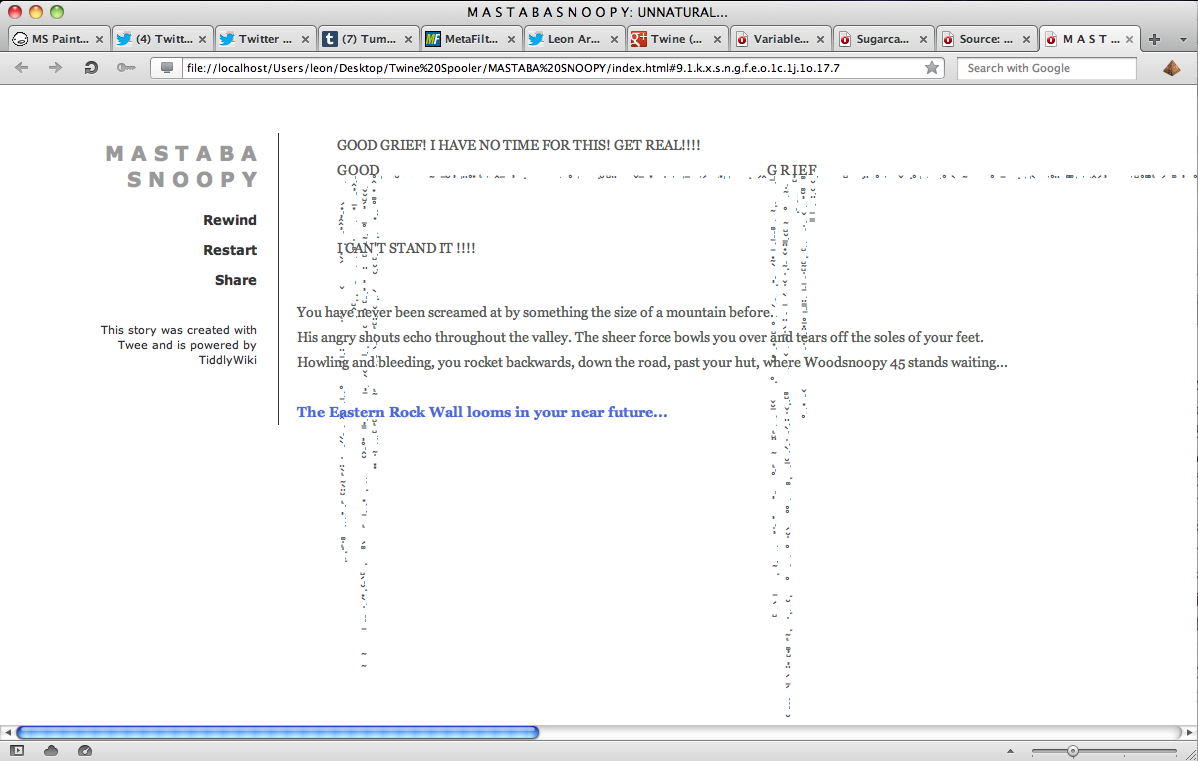Open the Opera Link cloud icon
The width and height of the screenshot is (1198, 761).
51,750
